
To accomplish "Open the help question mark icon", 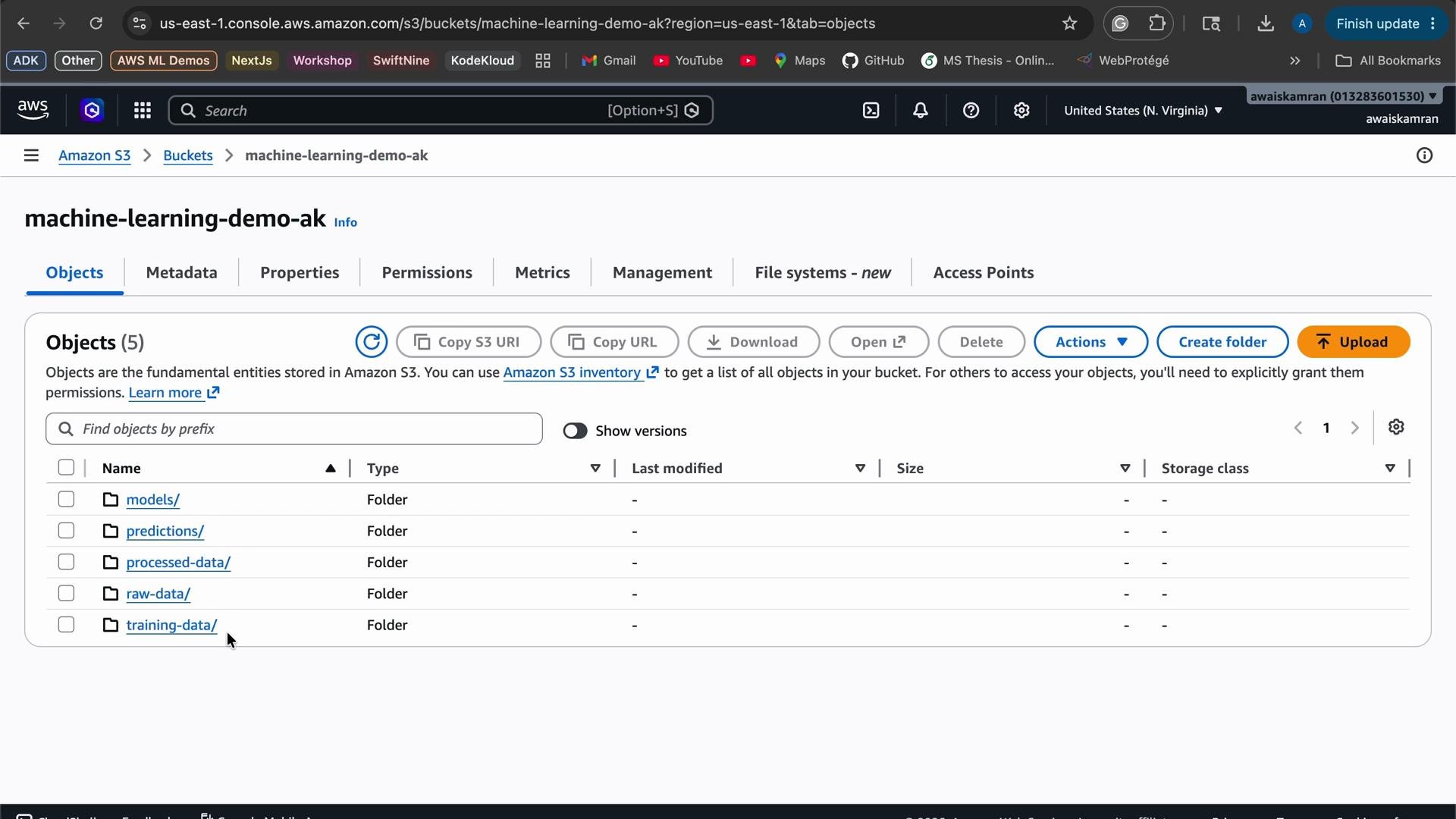I will (x=971, y=111).
